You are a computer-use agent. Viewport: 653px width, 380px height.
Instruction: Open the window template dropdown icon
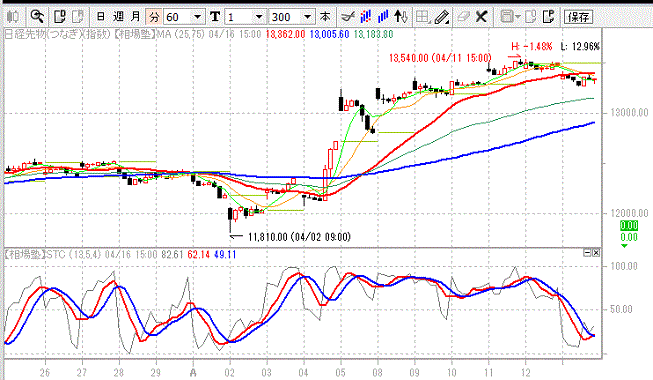pyautogui.click(x=510, y=17)
